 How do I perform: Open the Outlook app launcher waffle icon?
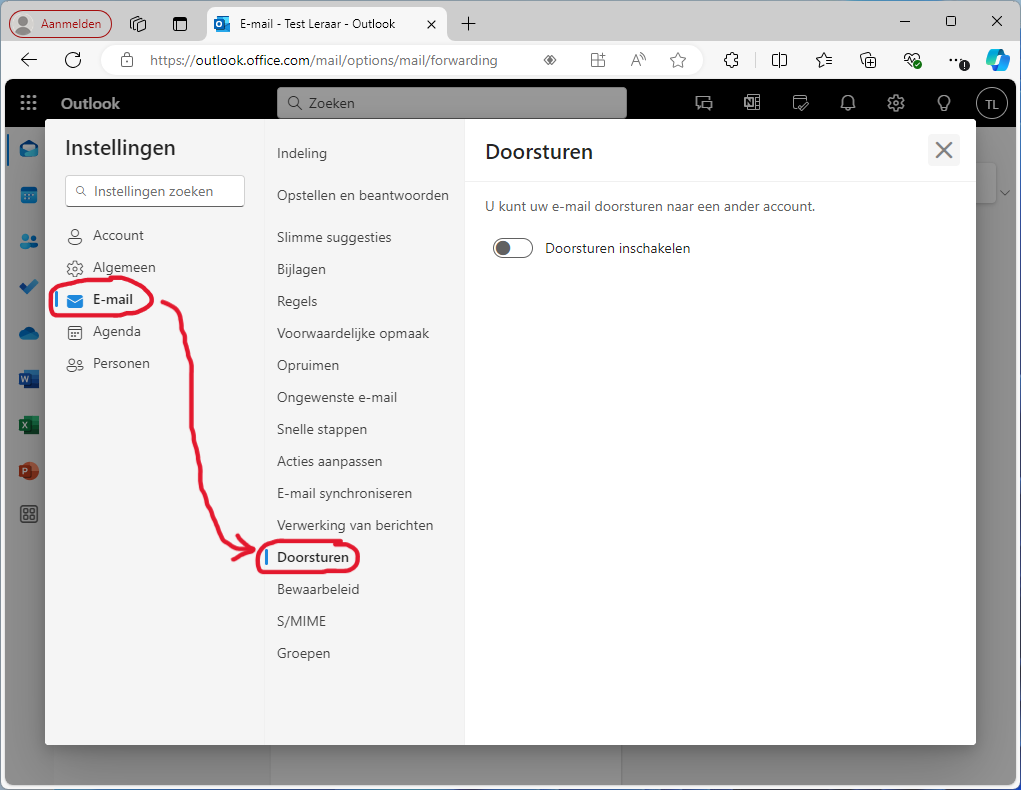(28, 103)
